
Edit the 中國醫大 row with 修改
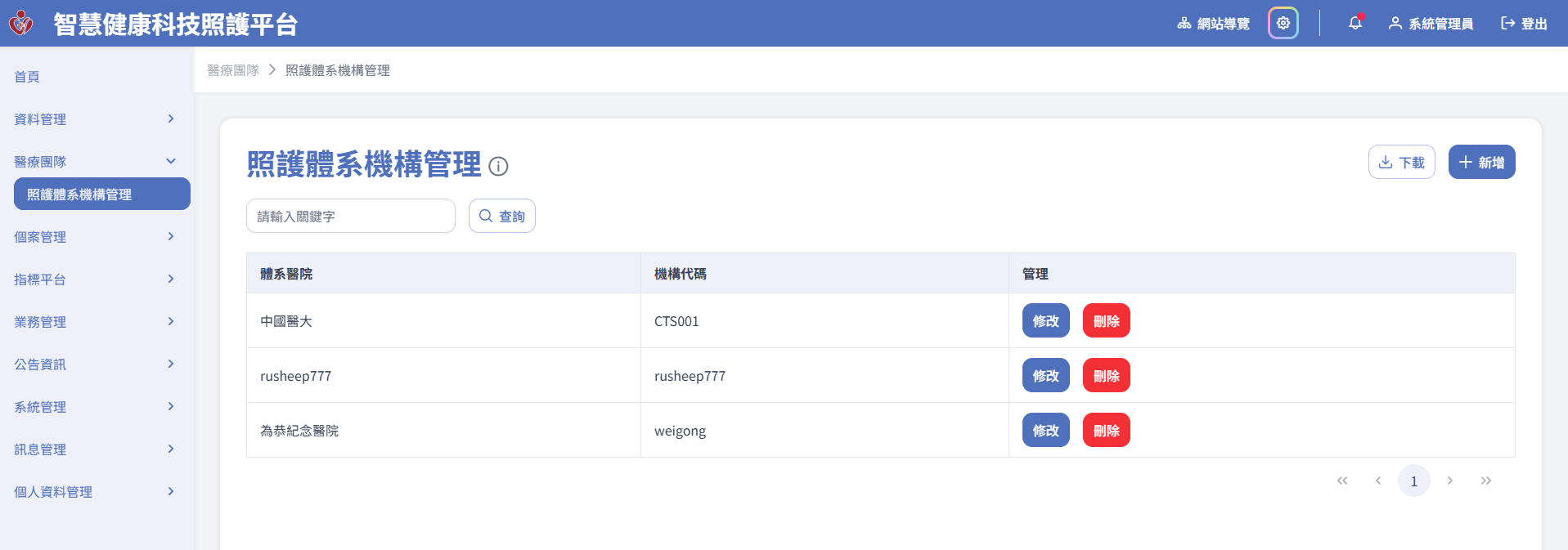tap(1045, 321)
